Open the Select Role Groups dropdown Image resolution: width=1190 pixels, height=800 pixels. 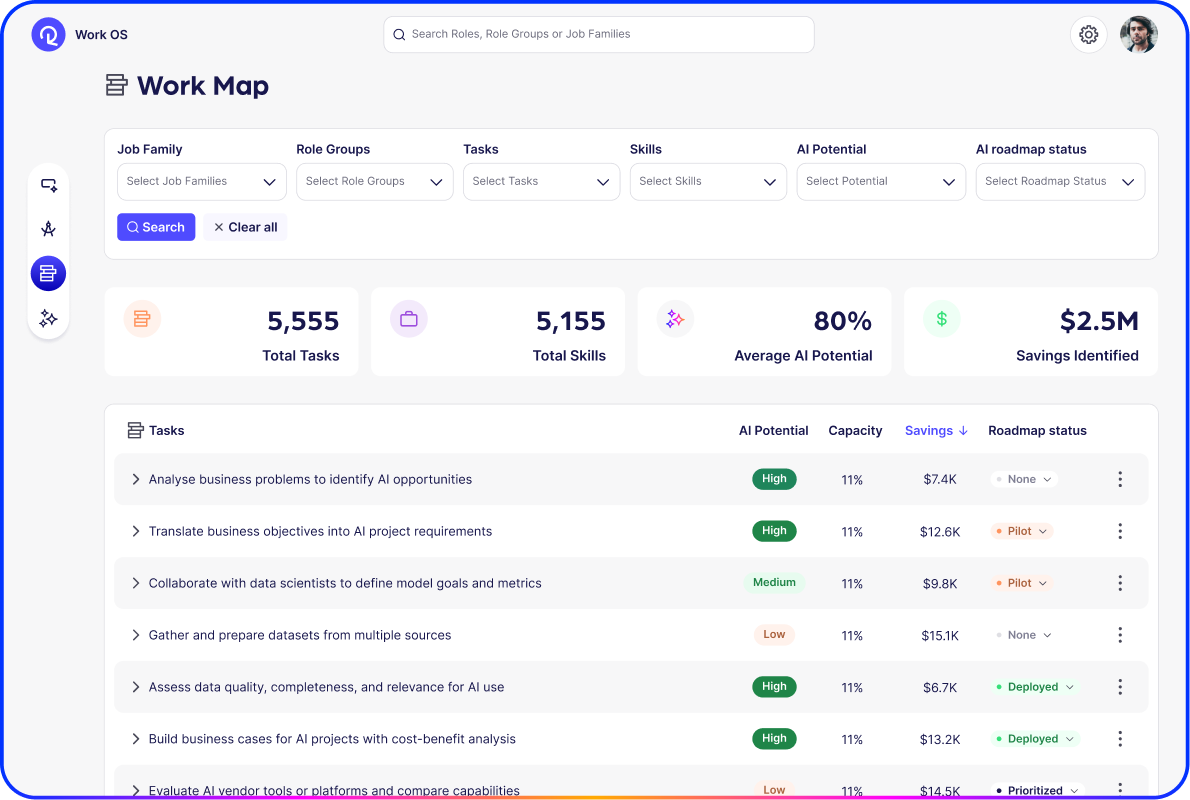click(x=374, y=182)
